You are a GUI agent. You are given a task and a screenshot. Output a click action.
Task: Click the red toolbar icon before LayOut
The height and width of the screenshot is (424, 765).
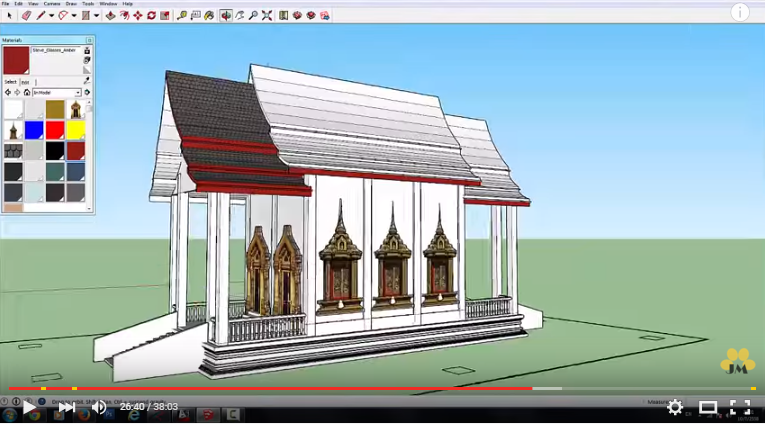(x=311, y=16)
